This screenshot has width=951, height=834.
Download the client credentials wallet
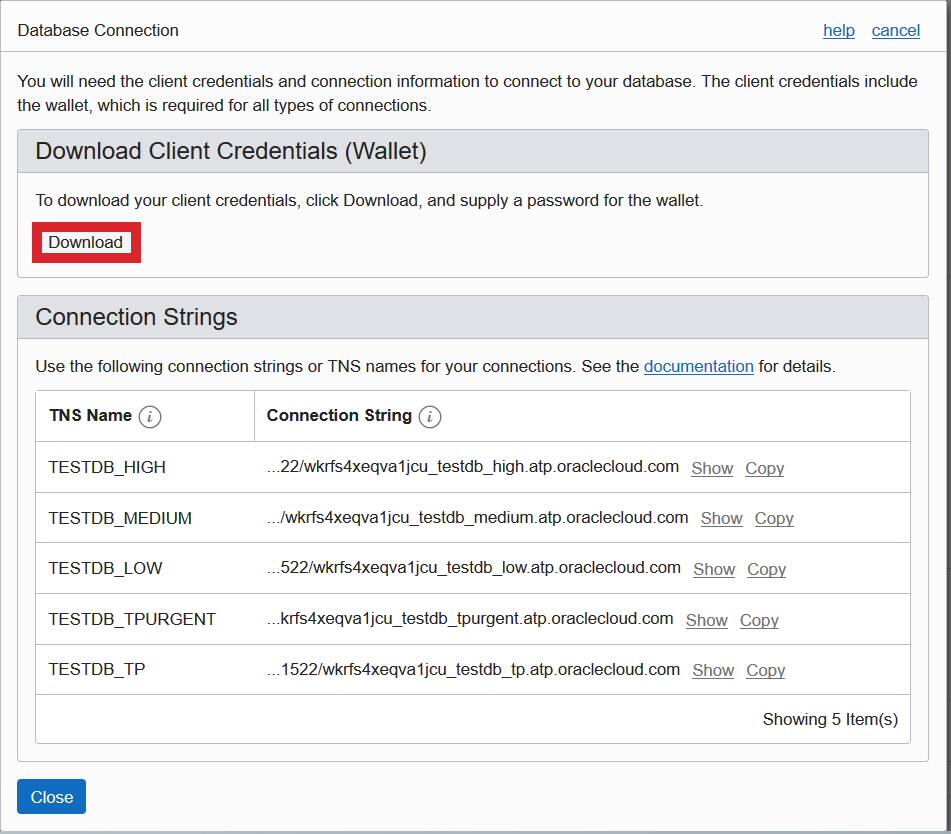point(85,242)
